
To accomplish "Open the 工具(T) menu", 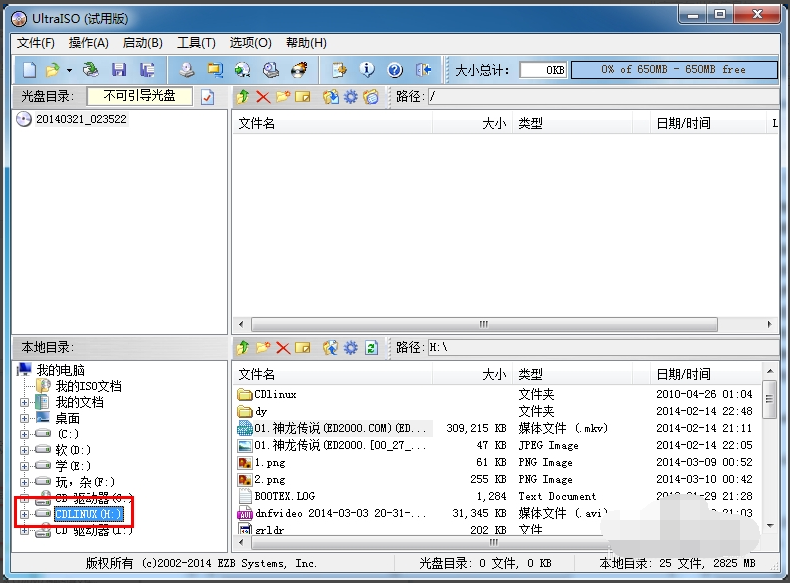I will click(x=196, y=43).
